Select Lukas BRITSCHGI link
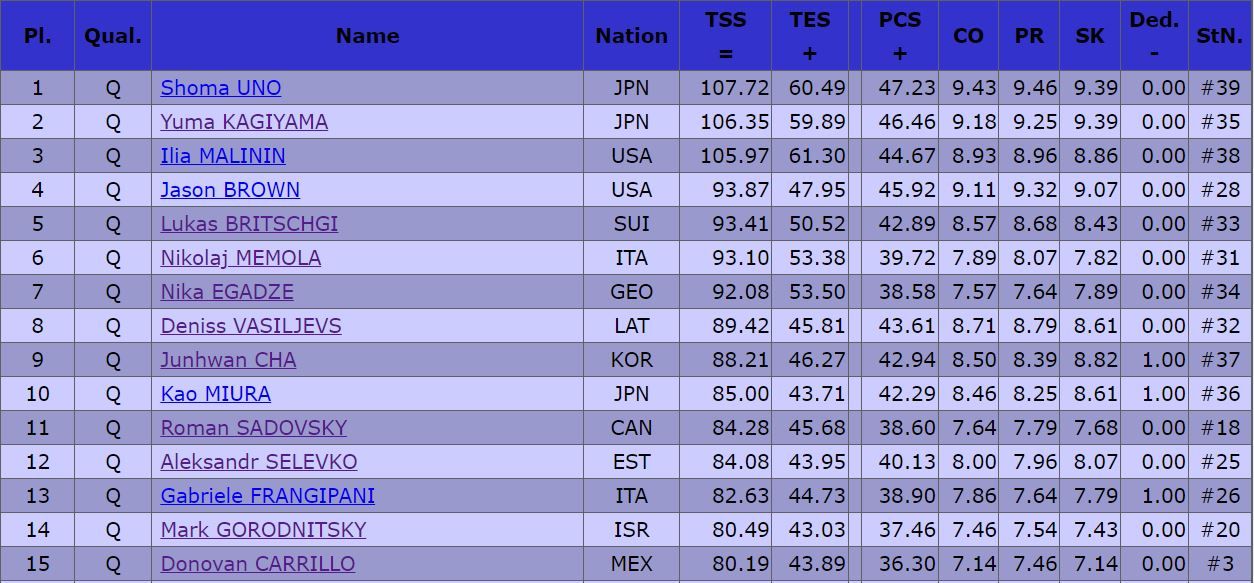The width and height of the screenshot is (1254, 583). pos(249,224)
